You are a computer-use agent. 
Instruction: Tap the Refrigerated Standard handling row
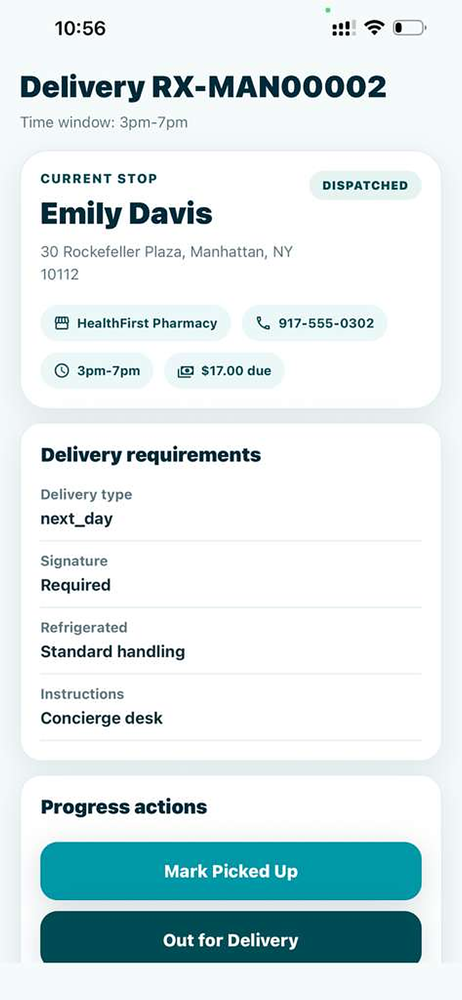(231, 640)
